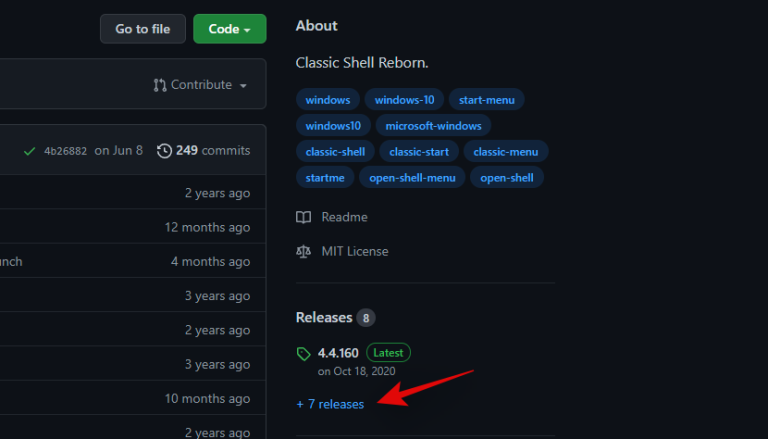Open the microsoft-windows topic tag
Viewport: 768px width, 439px height.
point(433,126)
